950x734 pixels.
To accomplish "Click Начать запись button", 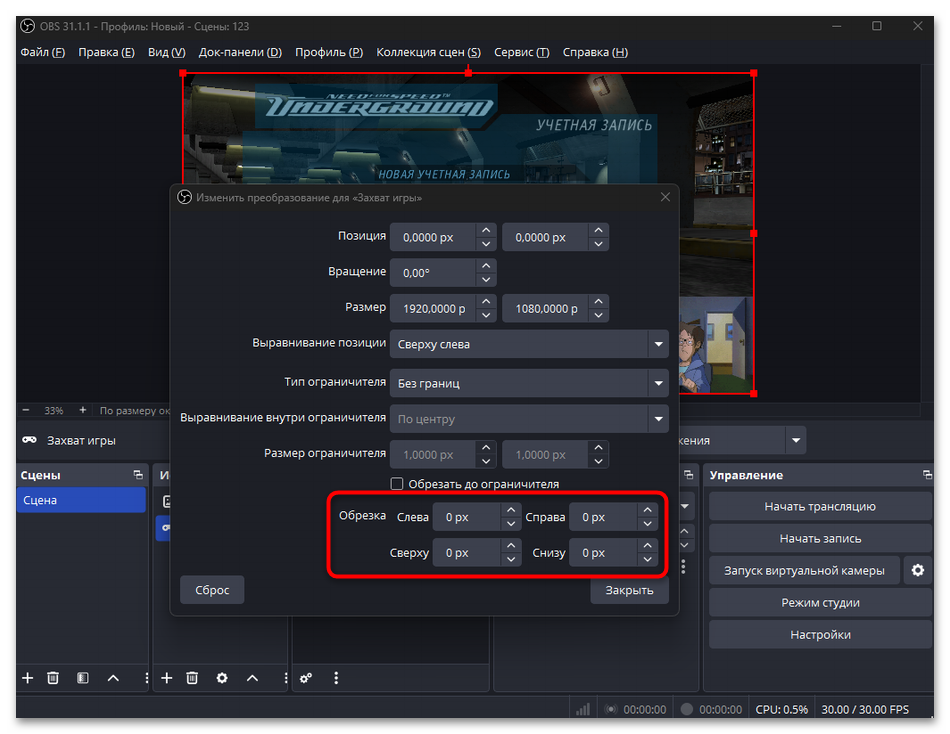I will 820,538.
